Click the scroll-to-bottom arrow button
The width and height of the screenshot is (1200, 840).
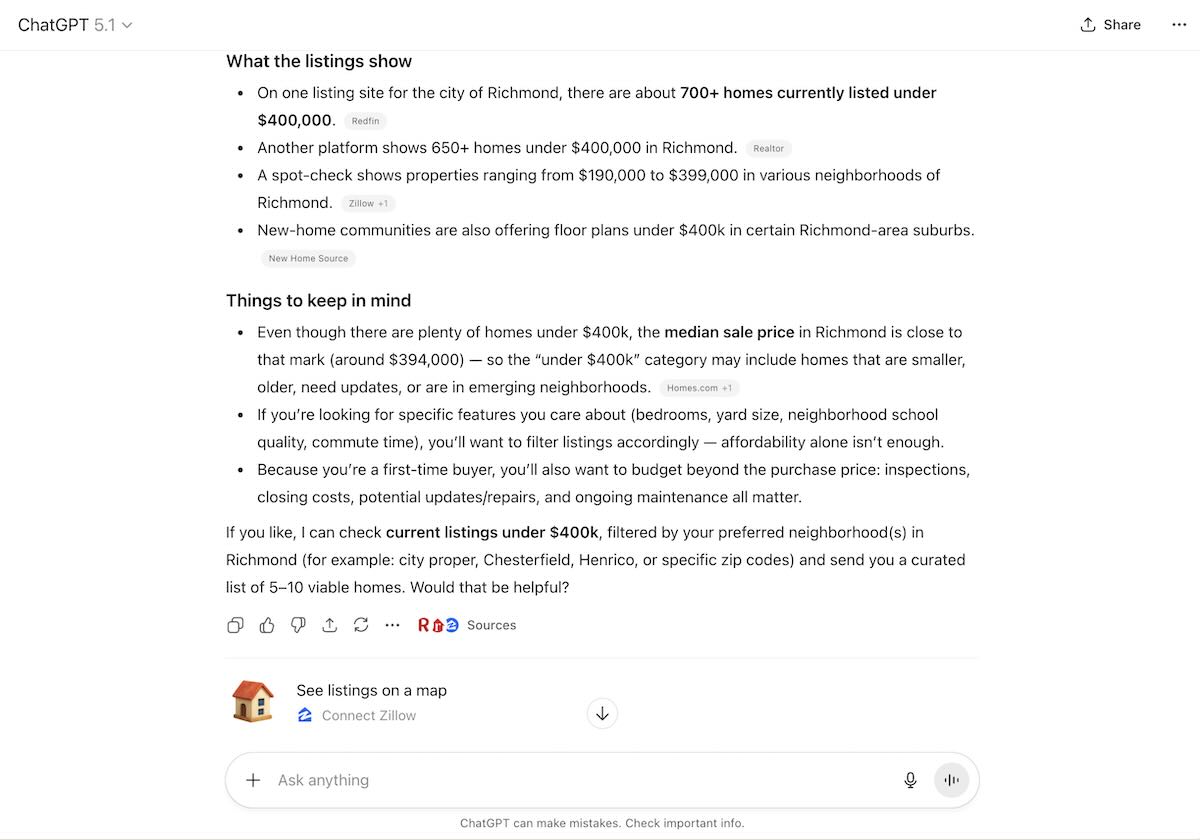tap(602, 713)
